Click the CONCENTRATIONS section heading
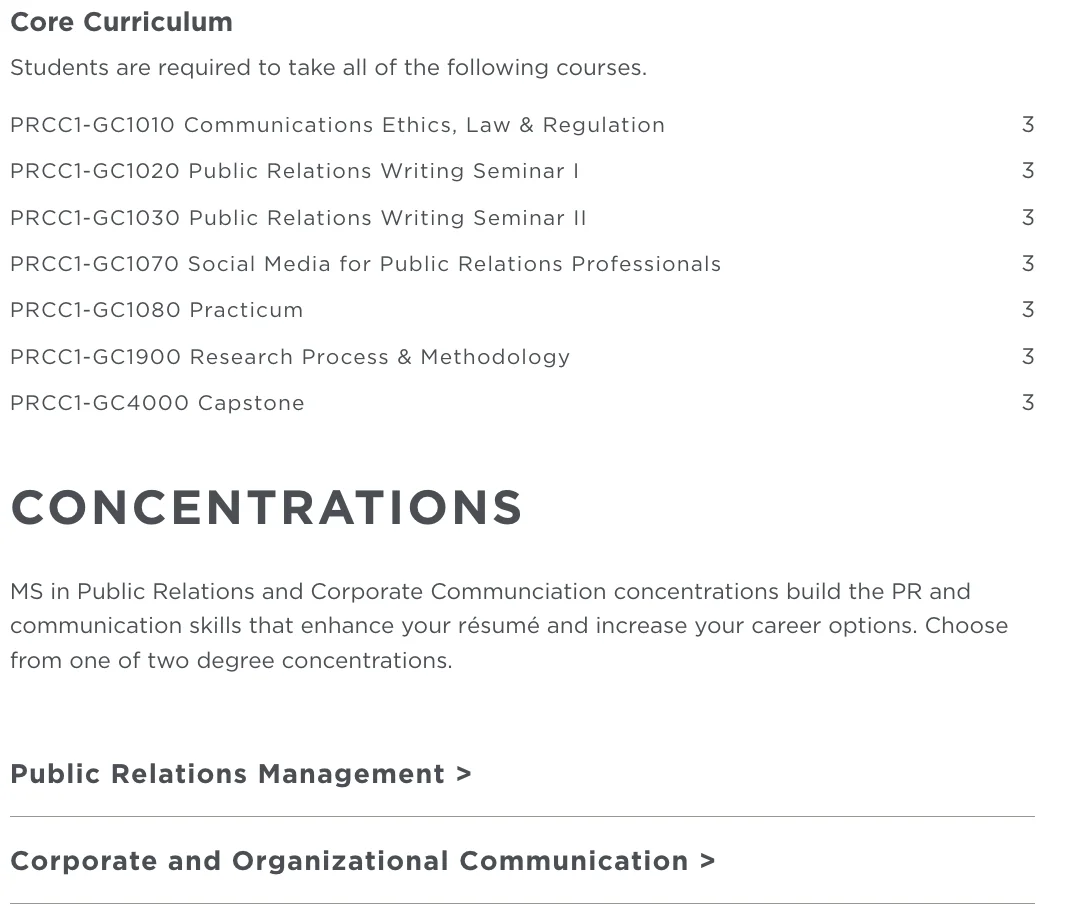The image size is (1072, 918). [266, 508]
